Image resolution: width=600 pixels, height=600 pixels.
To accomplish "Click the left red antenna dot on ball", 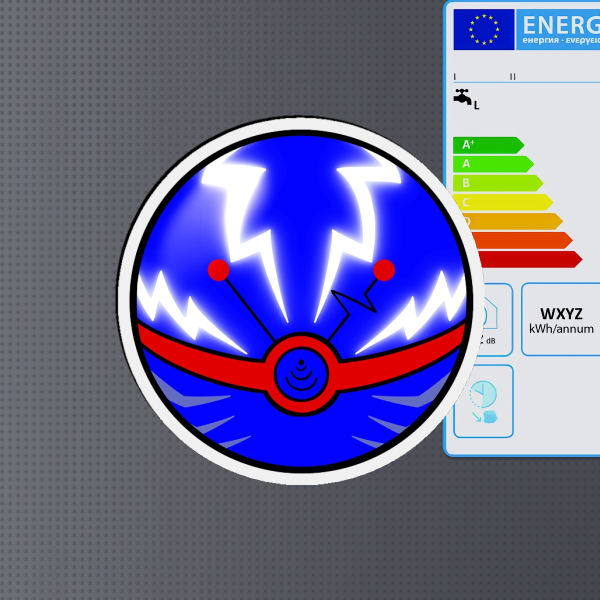I will click(218, 270).
